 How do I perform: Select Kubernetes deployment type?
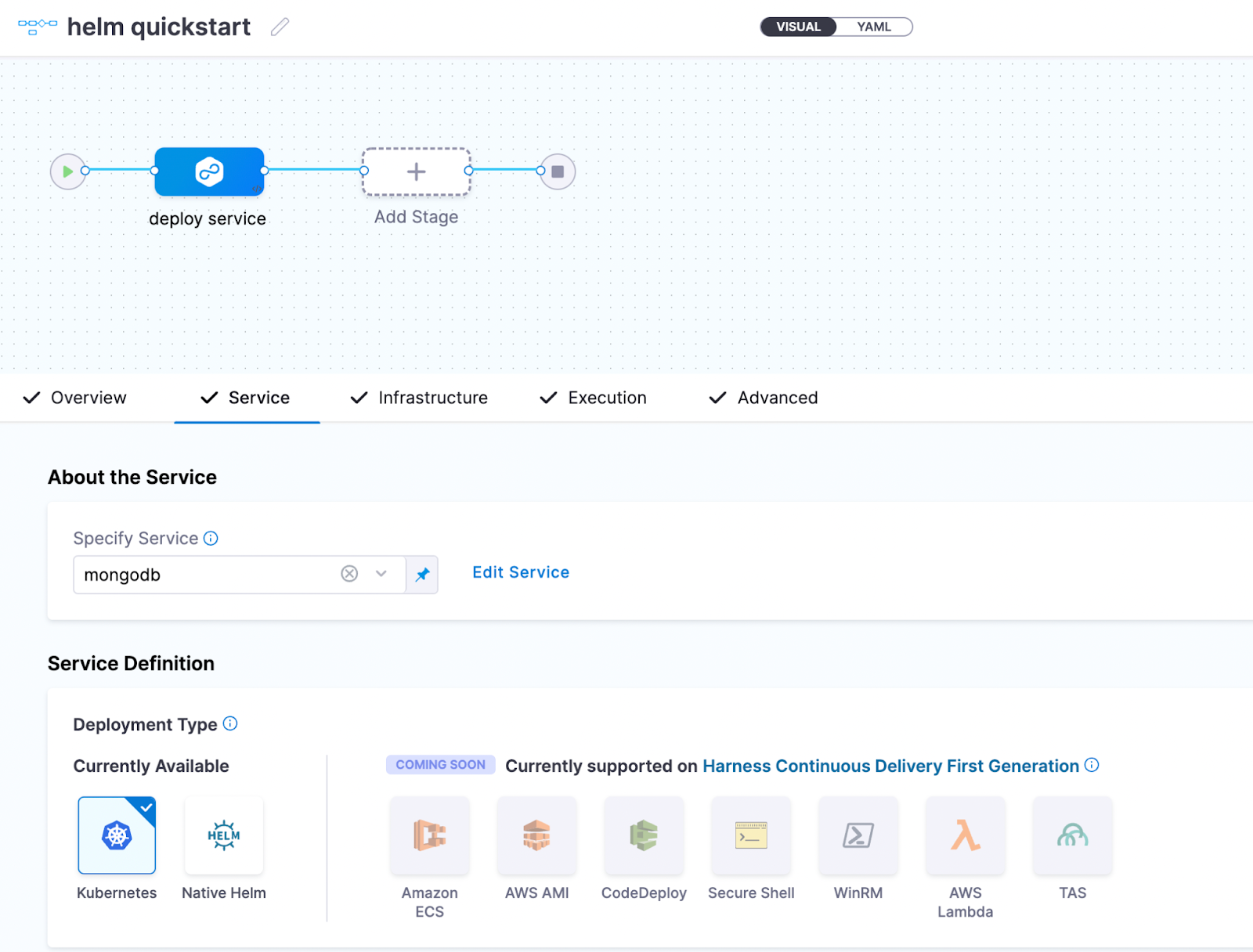117,835
